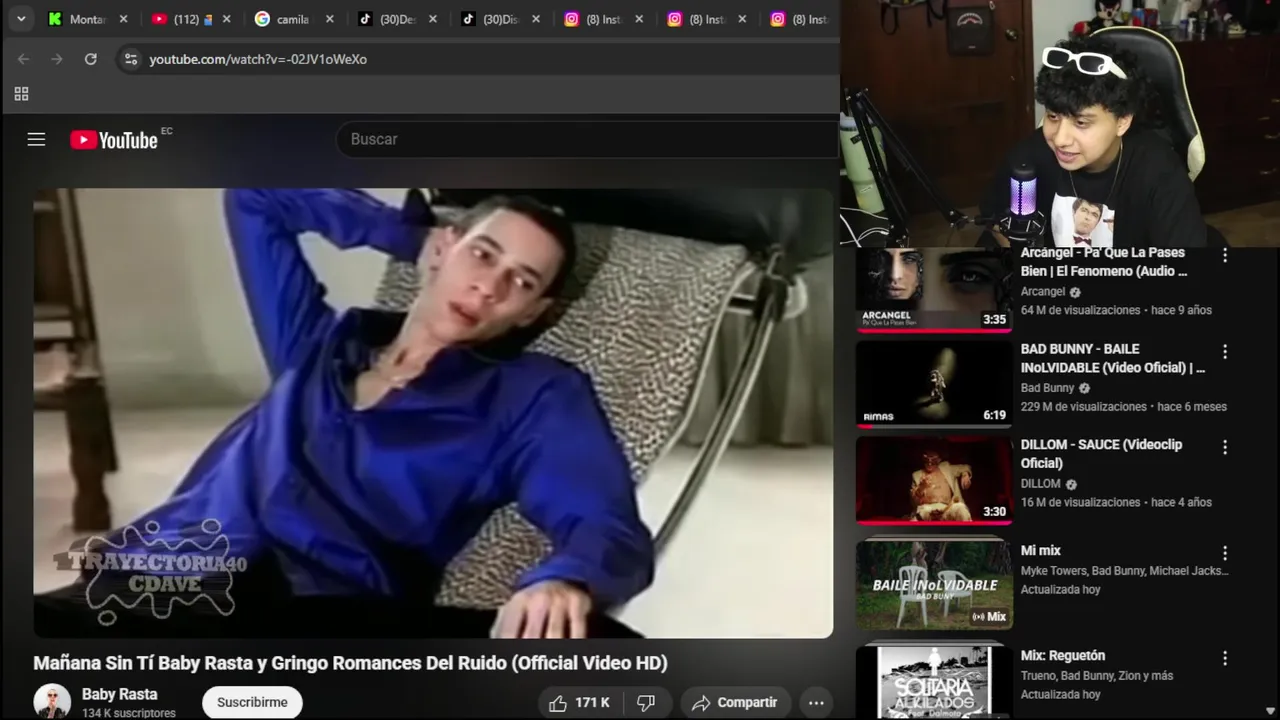Open title 'BAD BUNNY - BAILE INoLVIDABLE (Video Oficial)'
This screenshot has height=720, width=1280.
1113,358
